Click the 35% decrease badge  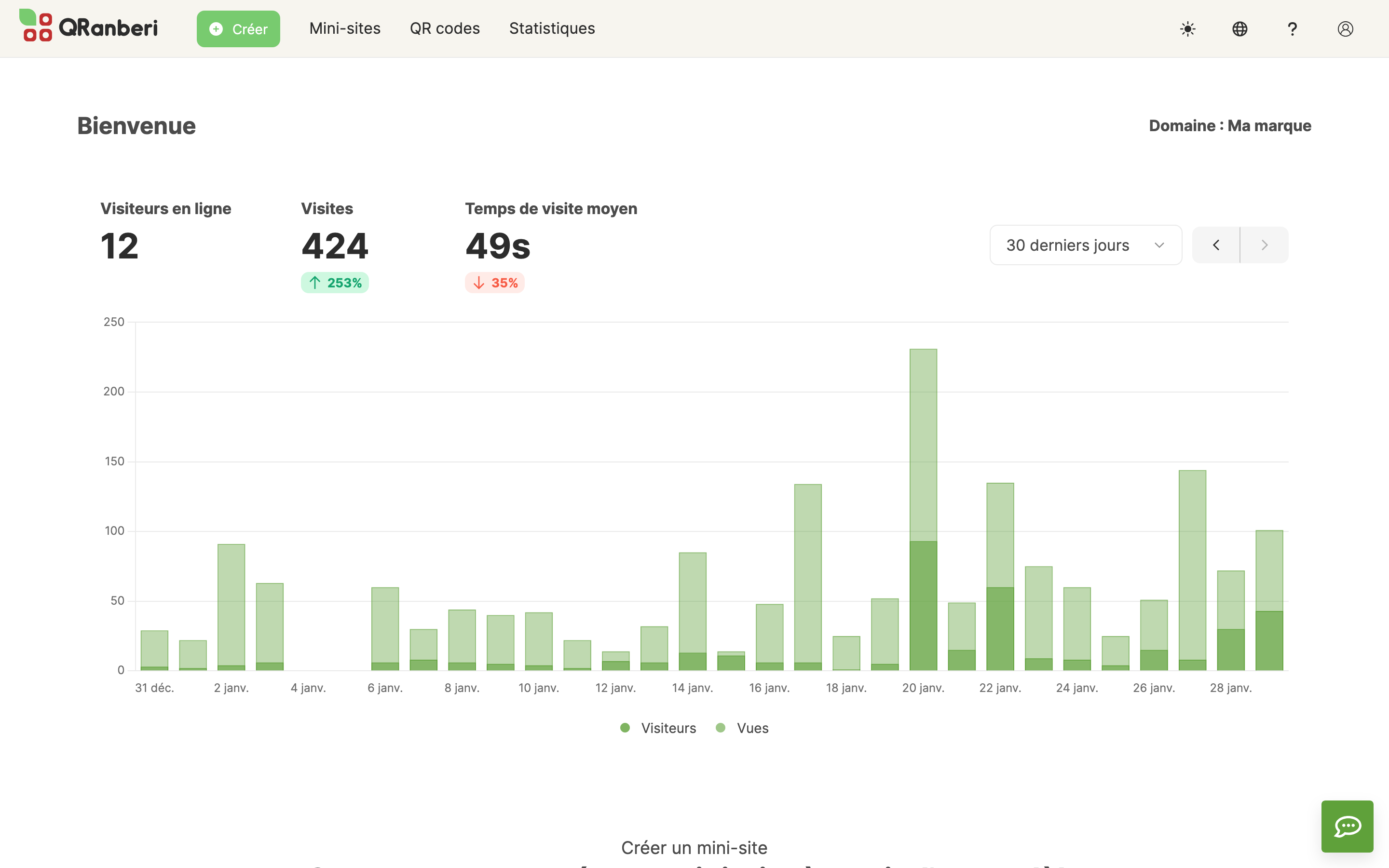click(495, 283)
